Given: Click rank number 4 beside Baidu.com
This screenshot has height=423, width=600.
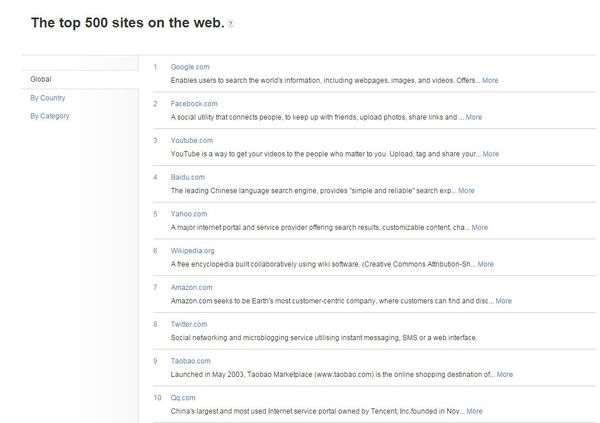Looking at the screenshot, I should coord(155,177).
